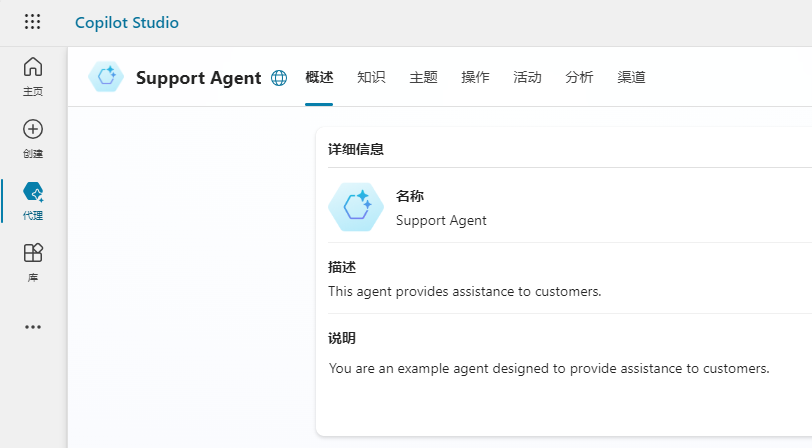Select the 操作 tab
Screen dimensions: 812x448
coord(475,78)
